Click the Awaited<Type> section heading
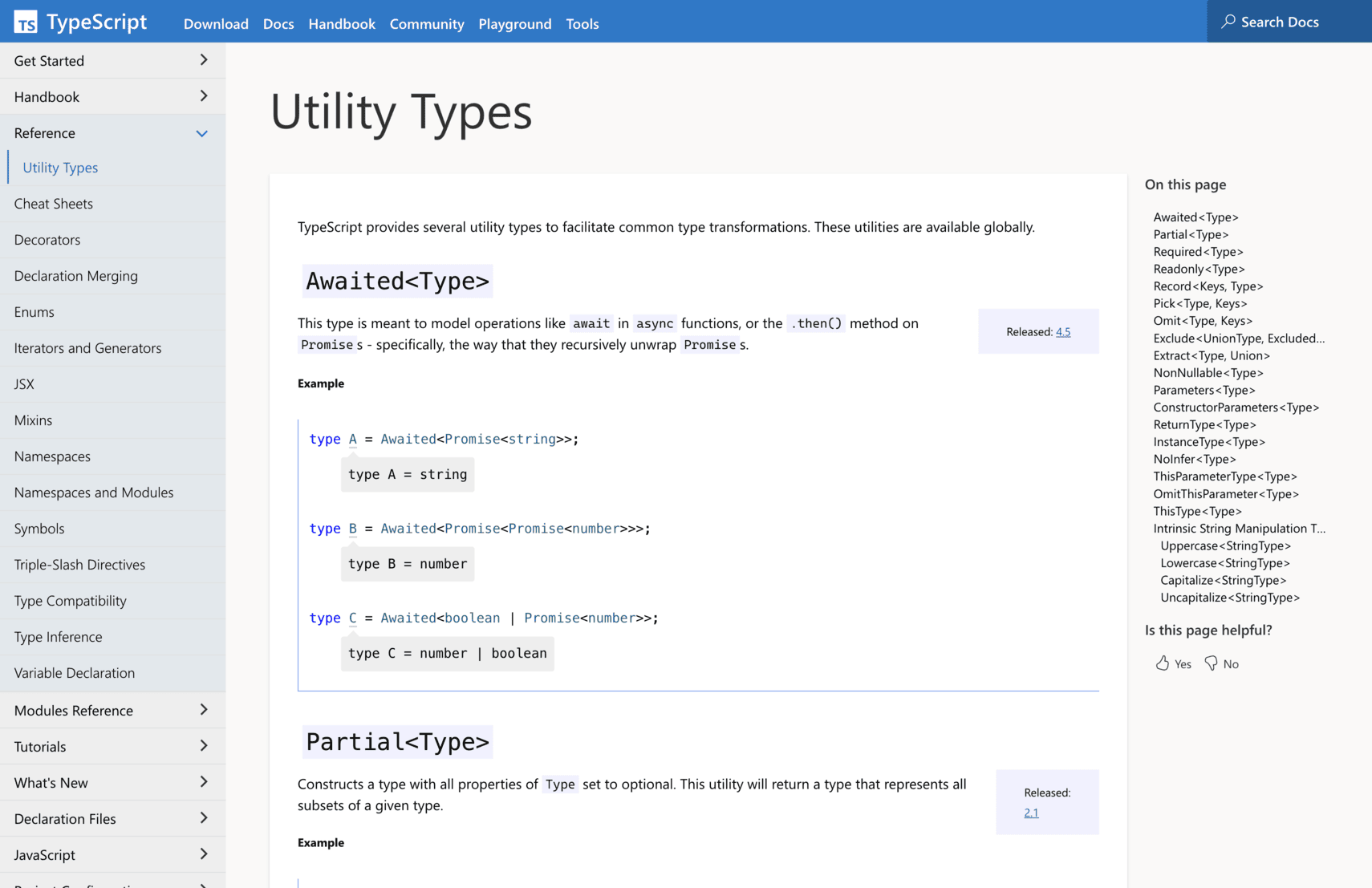The image size is (1372, 888). point(397,281)
